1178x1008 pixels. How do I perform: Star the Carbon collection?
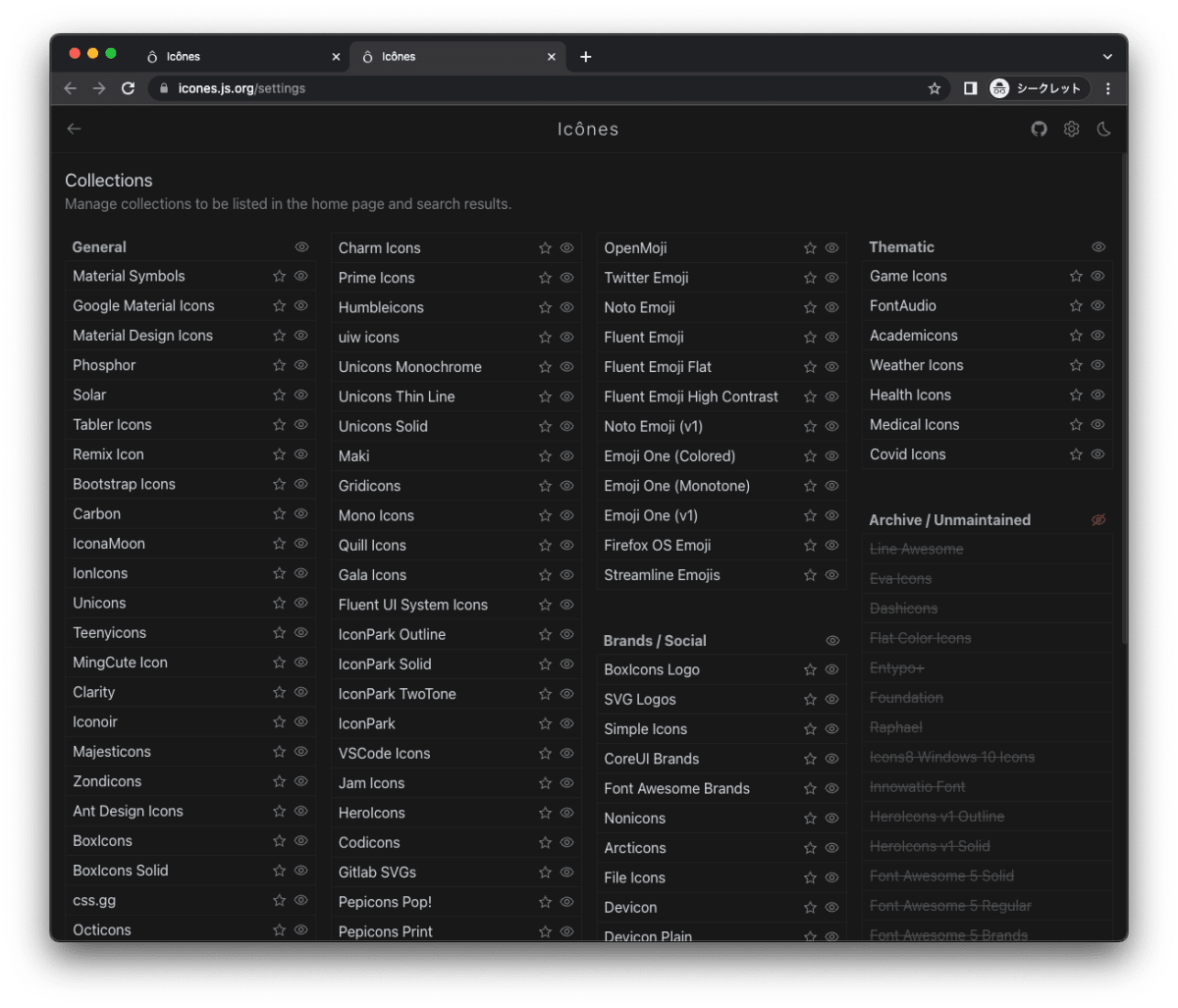point(279,514)
